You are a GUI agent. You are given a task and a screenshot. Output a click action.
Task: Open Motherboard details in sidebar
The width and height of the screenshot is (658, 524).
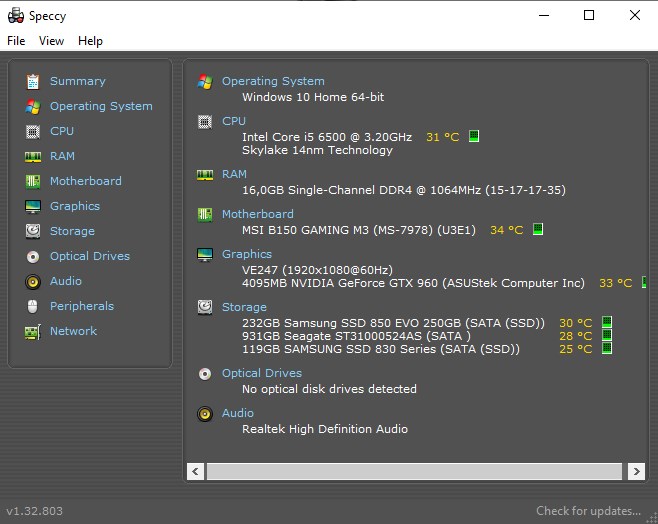tap(86, 181)
